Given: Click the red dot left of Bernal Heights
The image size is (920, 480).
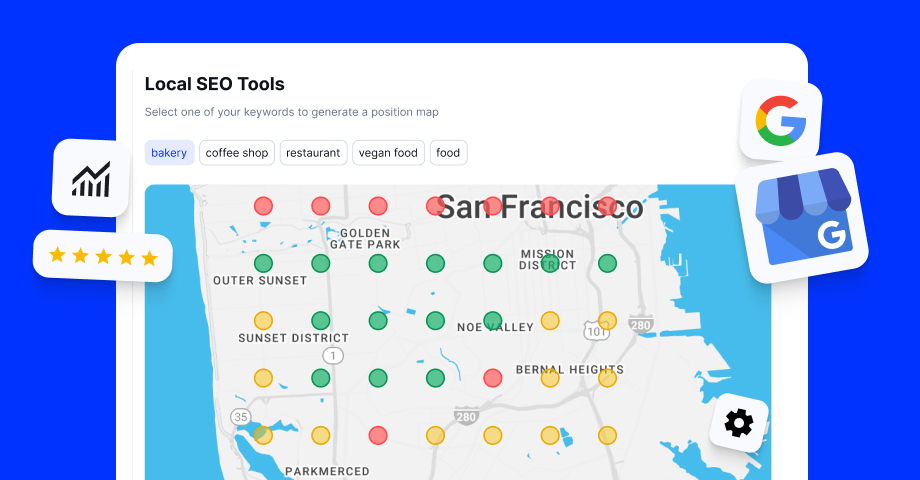Looking at the screenshot, I should (492, 378).
